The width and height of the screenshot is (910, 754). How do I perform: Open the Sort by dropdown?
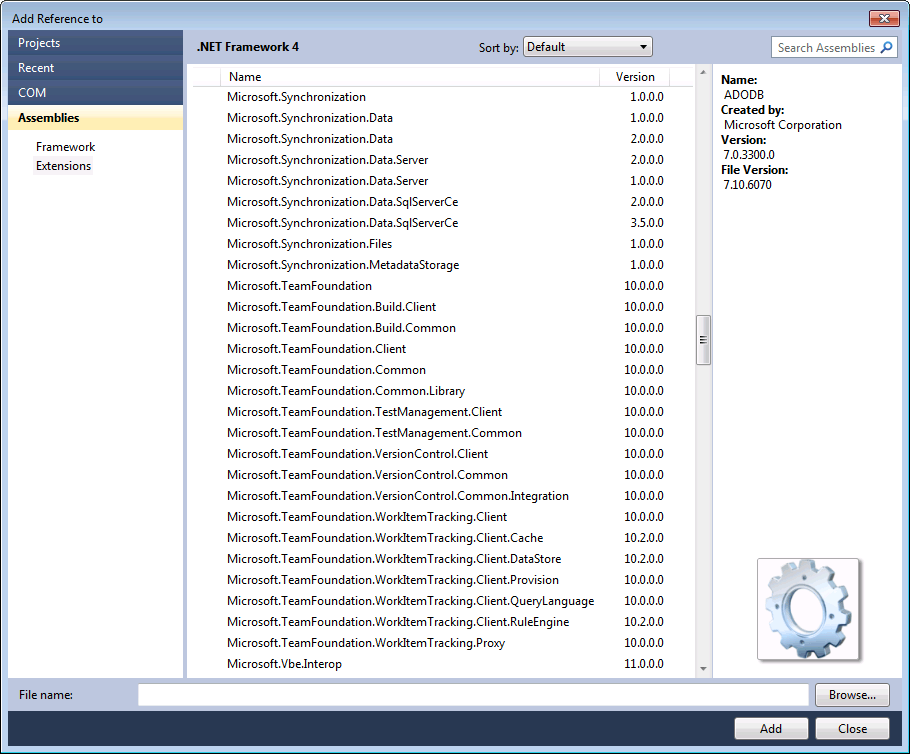587,47
